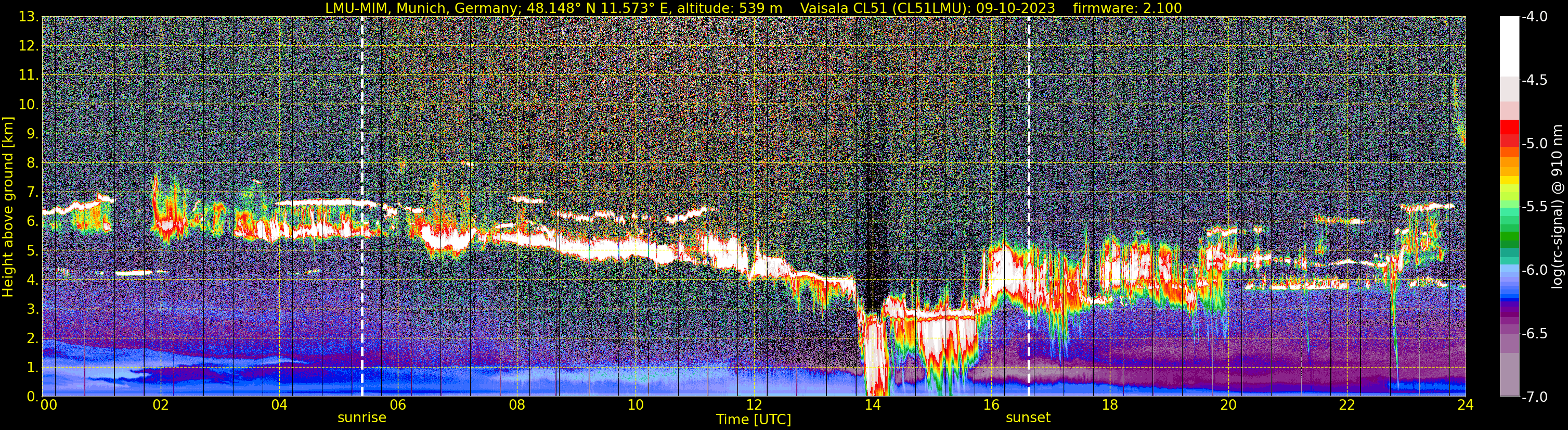
Task: Click the '02' time axis tick label
Action: point(161,405)
